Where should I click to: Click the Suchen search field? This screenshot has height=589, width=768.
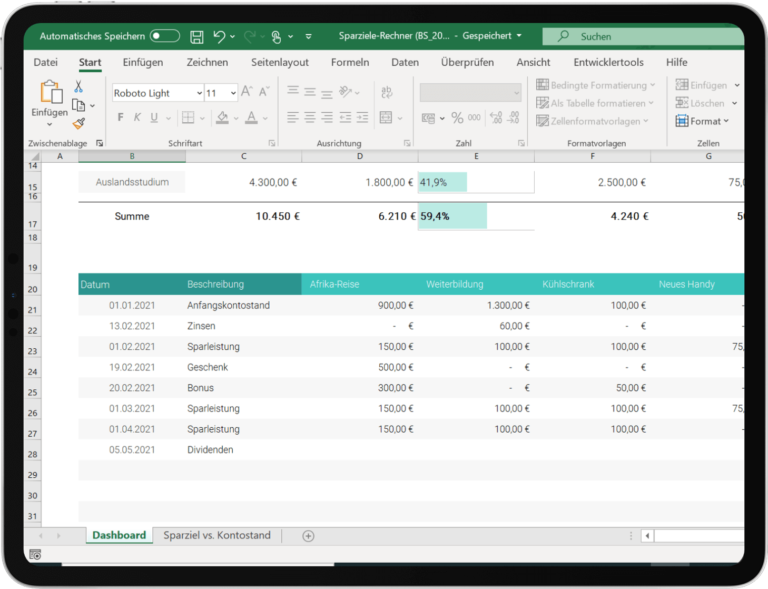[643, 36]
